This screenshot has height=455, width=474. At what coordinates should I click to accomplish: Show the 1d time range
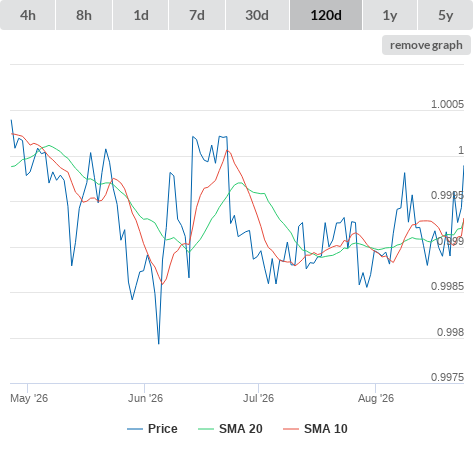coord(141,15)
